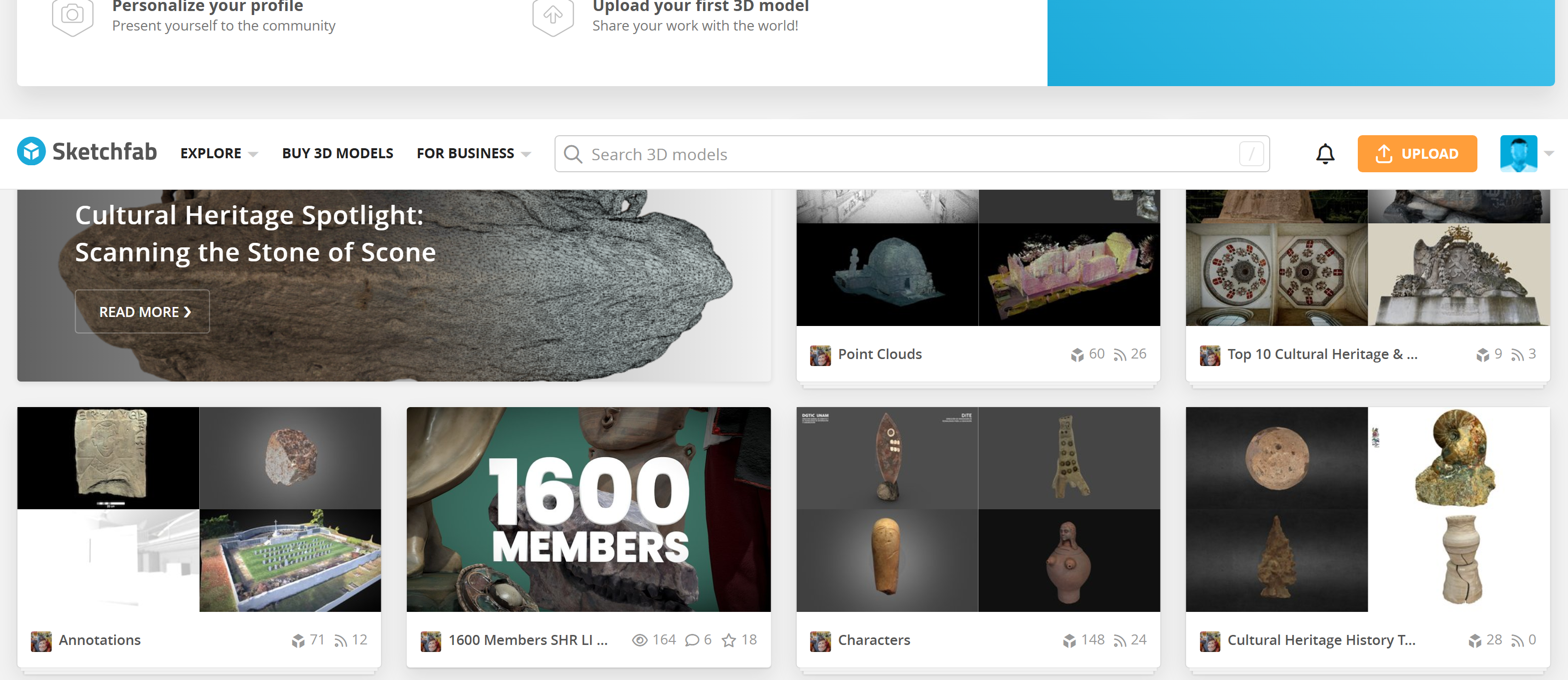Click the star icon on 1600 Members post
This screenshot has height=680, width=1568.
728,640
